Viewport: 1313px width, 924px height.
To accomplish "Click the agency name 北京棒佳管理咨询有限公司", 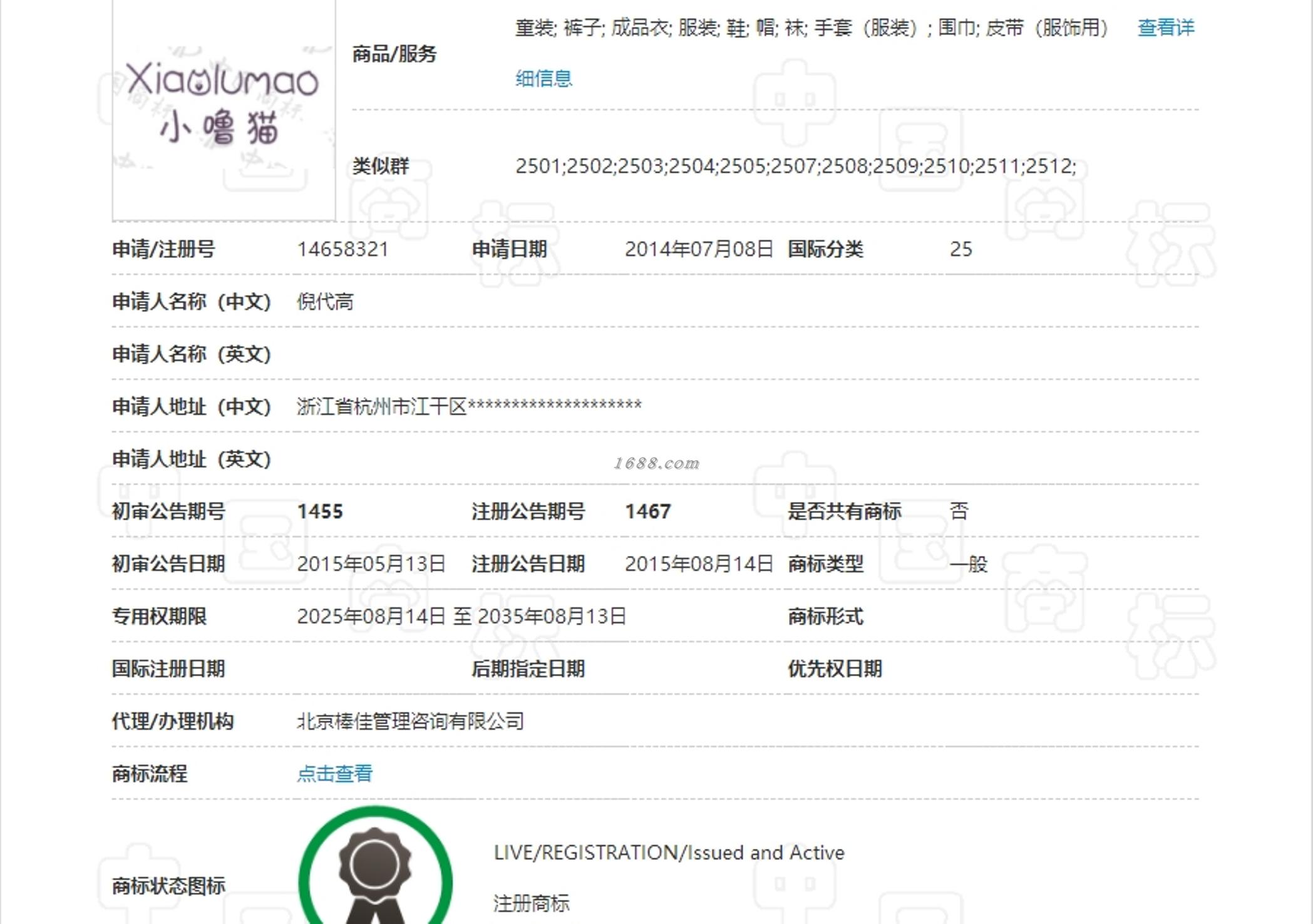I will (410, 721).
